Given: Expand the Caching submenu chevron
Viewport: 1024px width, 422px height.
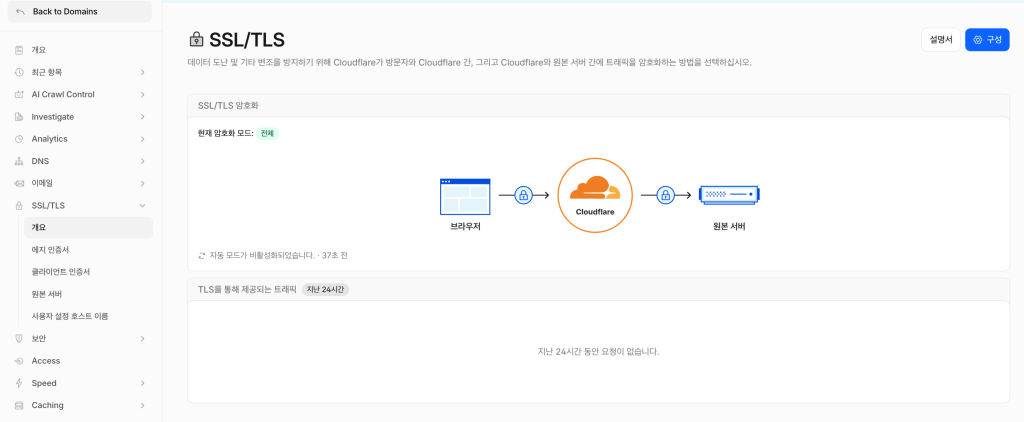Looking at the screenshot, I should 142,405.
